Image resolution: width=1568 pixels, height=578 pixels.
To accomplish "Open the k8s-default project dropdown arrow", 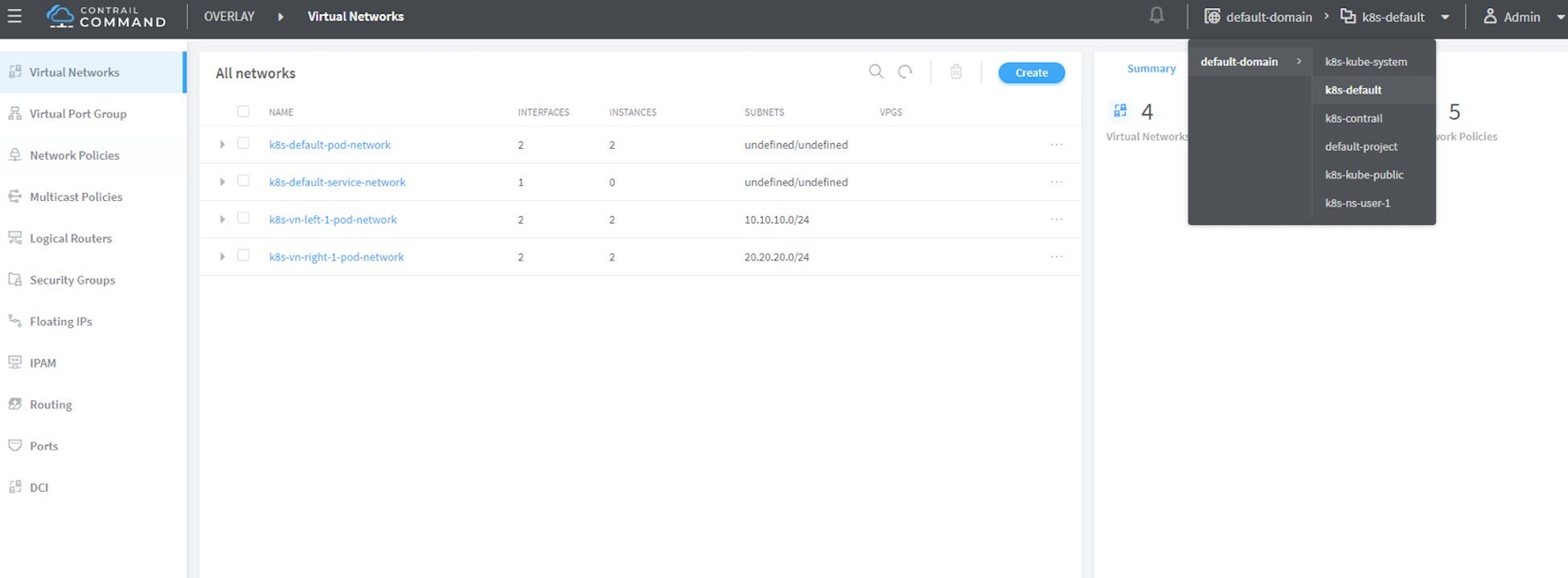I will click(1445, 17).
